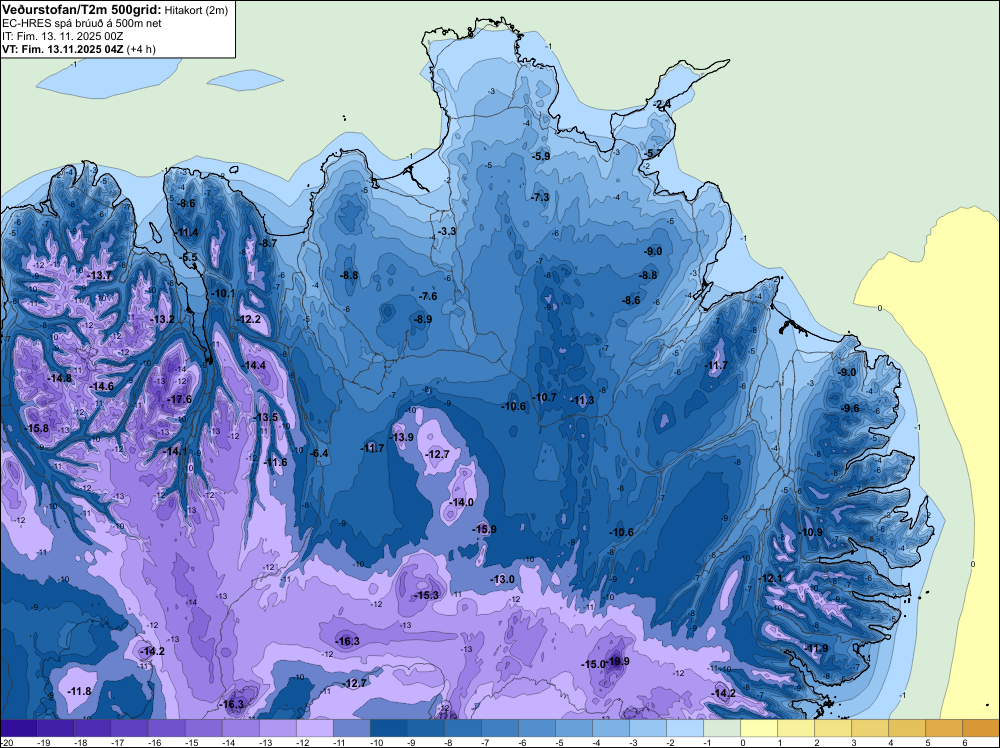Click the -19.9 temperature value
This screenshot has width=1000, height=748.
tap(618, 661)
